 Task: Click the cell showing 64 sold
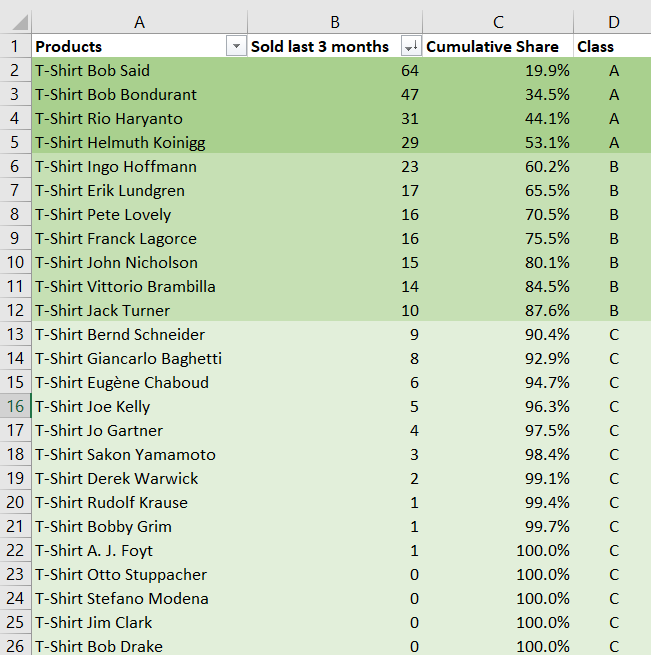click(x=335, y=70)
